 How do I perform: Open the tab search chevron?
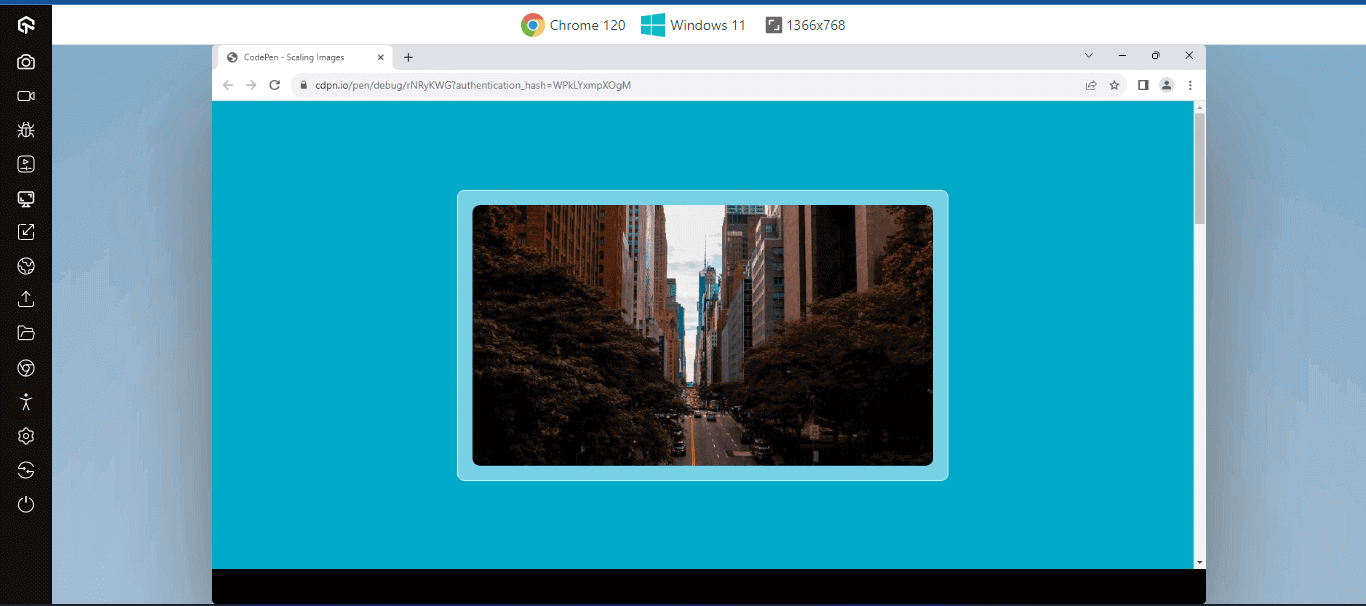[1088, 56]
